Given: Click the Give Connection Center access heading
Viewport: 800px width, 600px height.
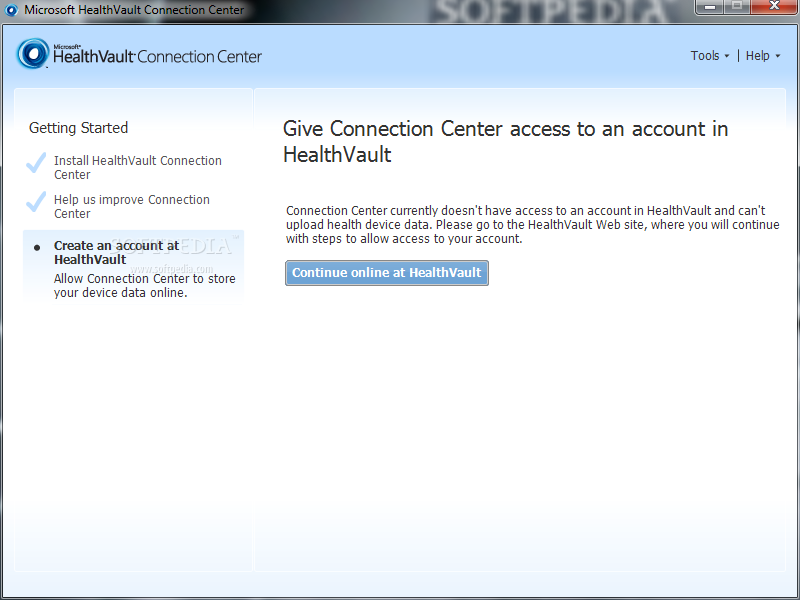Looking at the screenshot, I should point(505,141).
